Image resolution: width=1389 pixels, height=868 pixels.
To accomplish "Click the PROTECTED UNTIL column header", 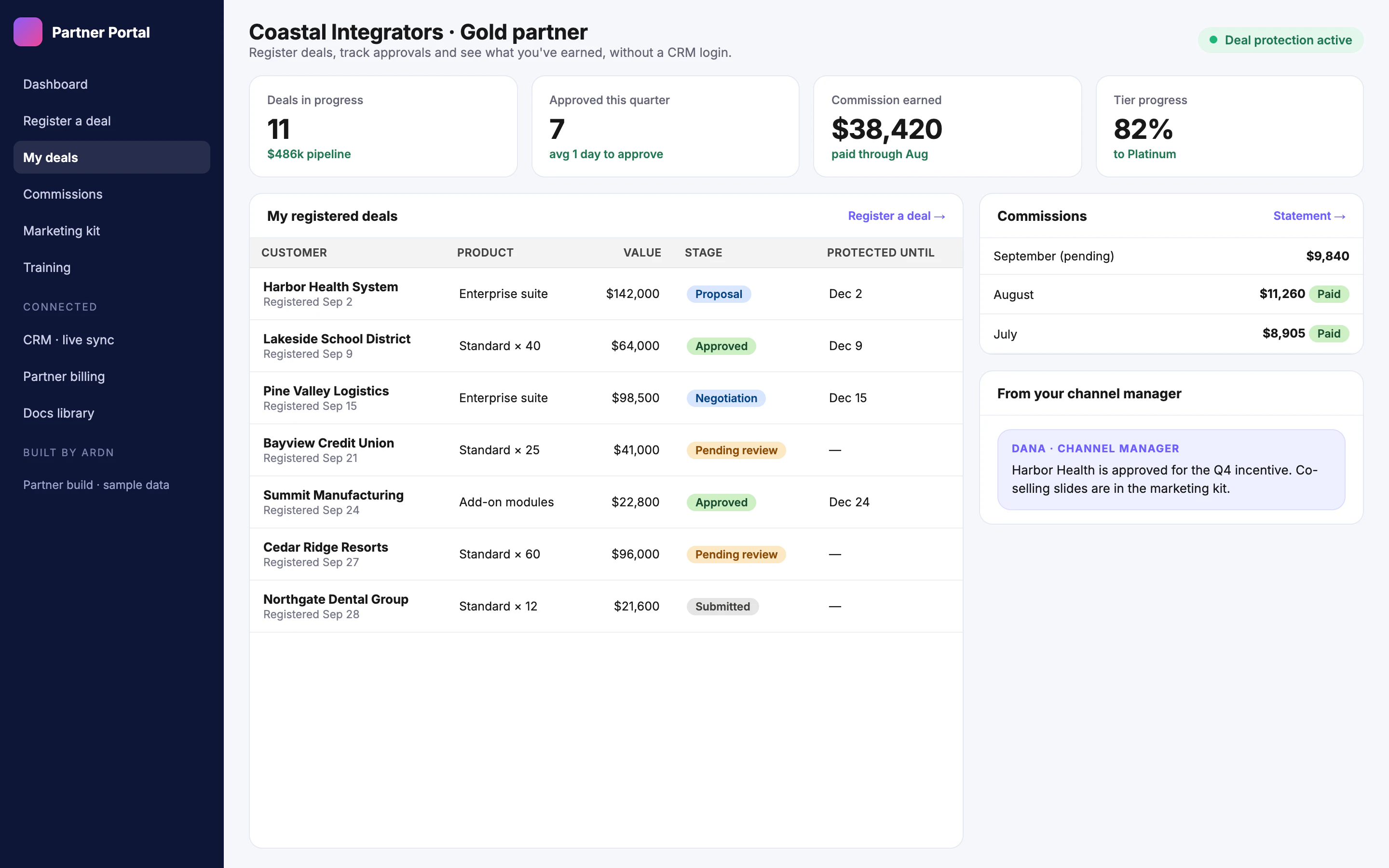I will click(881, 253).
